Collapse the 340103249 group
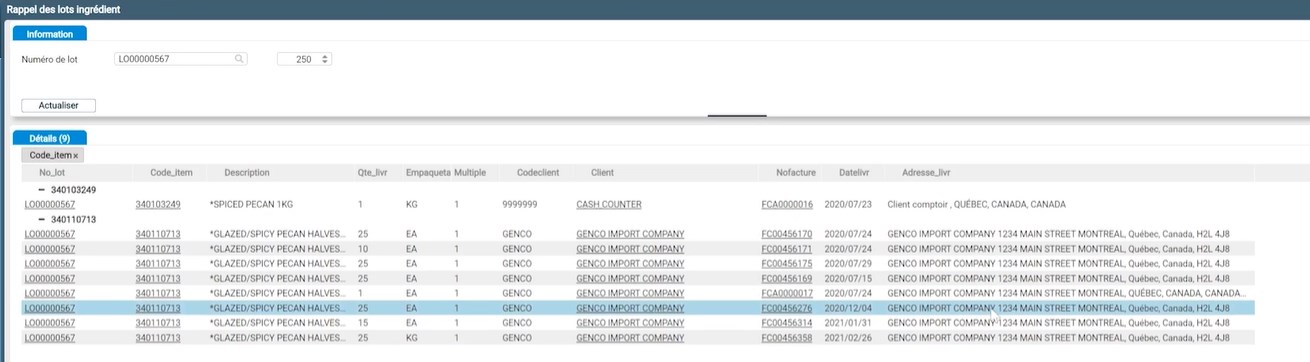Viewport: 1310px width, 362px height. (x=42, y=189)
